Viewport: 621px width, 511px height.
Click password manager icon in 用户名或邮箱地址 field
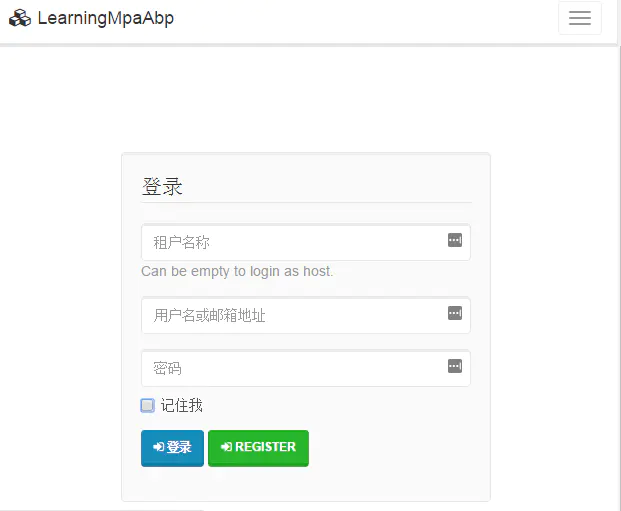coord(455,313)
